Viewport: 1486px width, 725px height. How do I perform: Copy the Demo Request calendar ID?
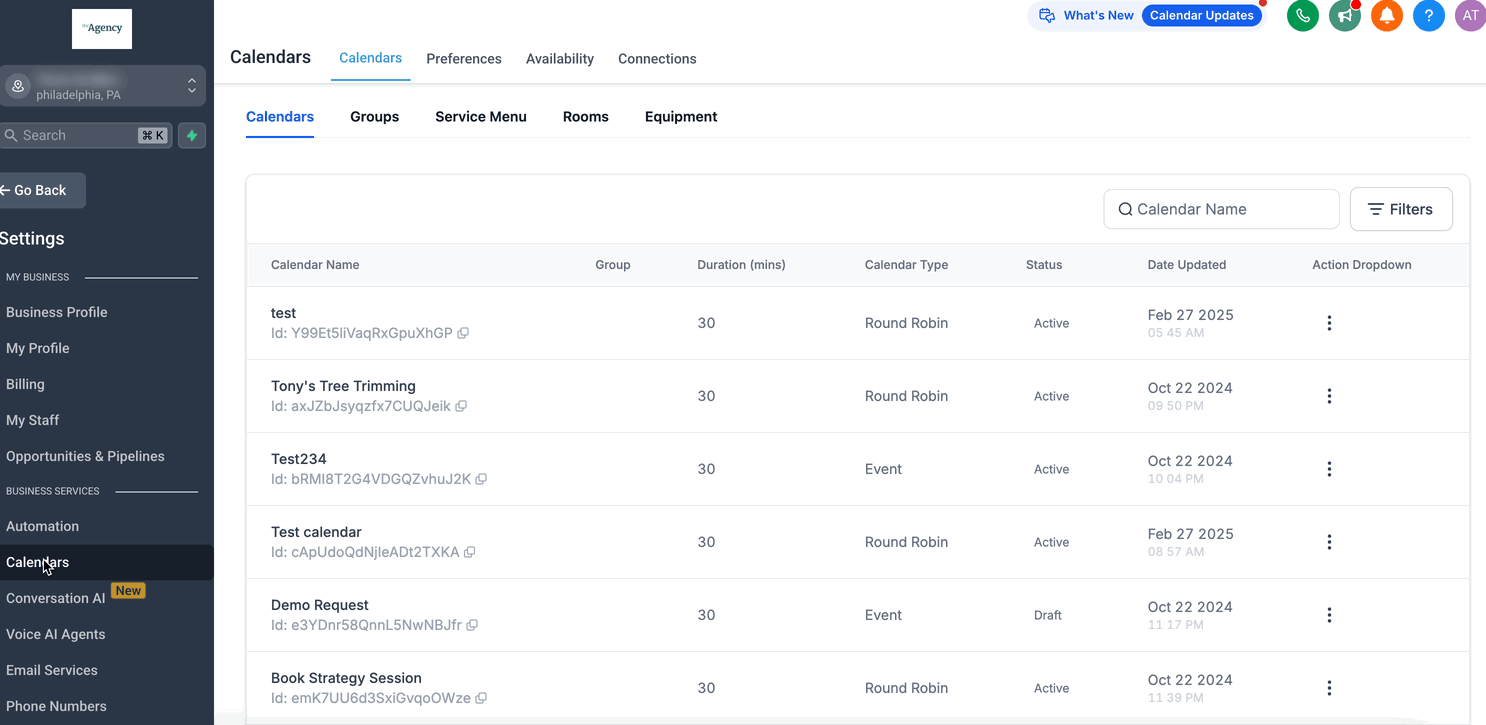tap(472, 625)
